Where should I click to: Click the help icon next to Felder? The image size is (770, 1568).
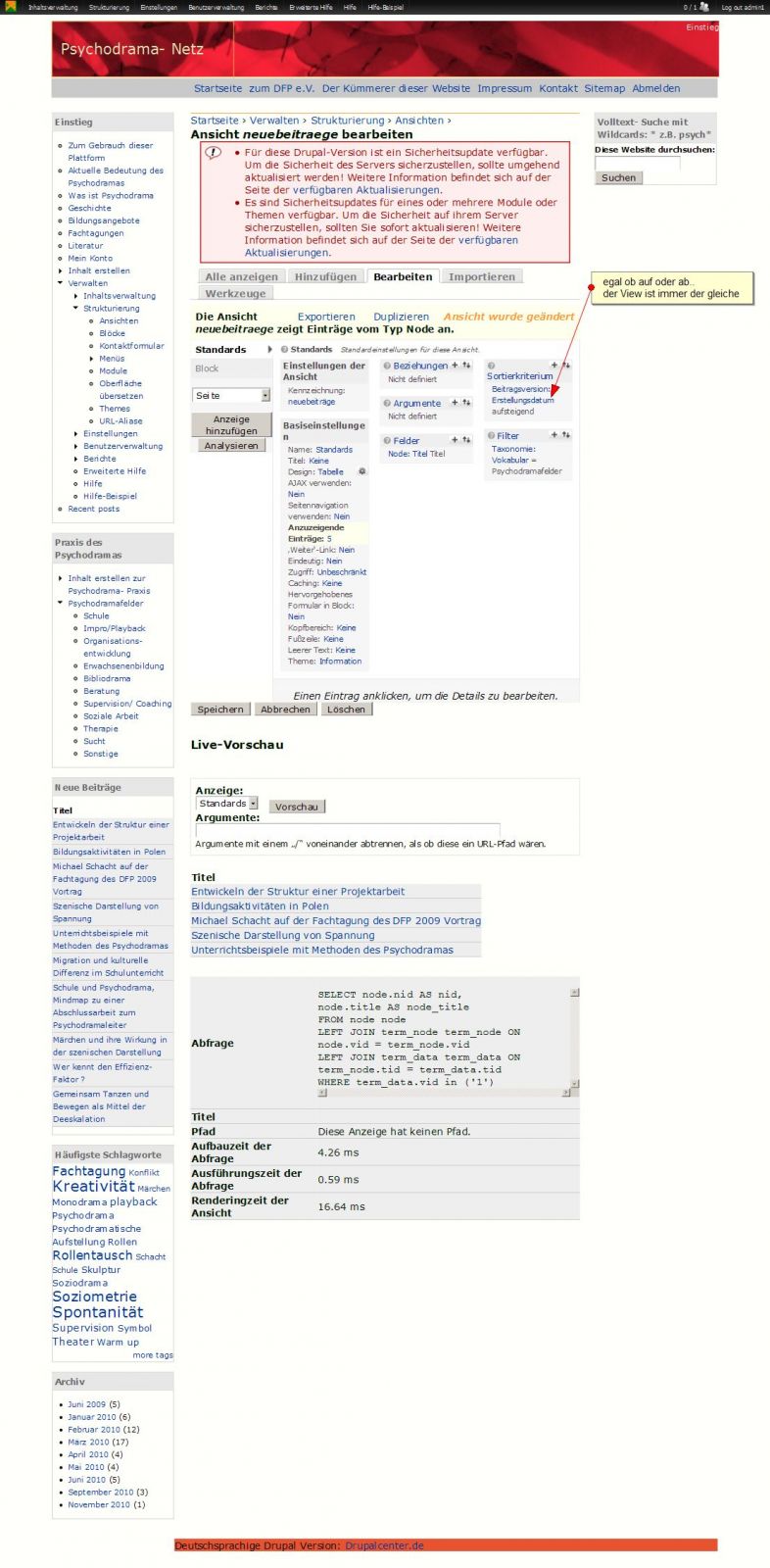click(387, 441)
